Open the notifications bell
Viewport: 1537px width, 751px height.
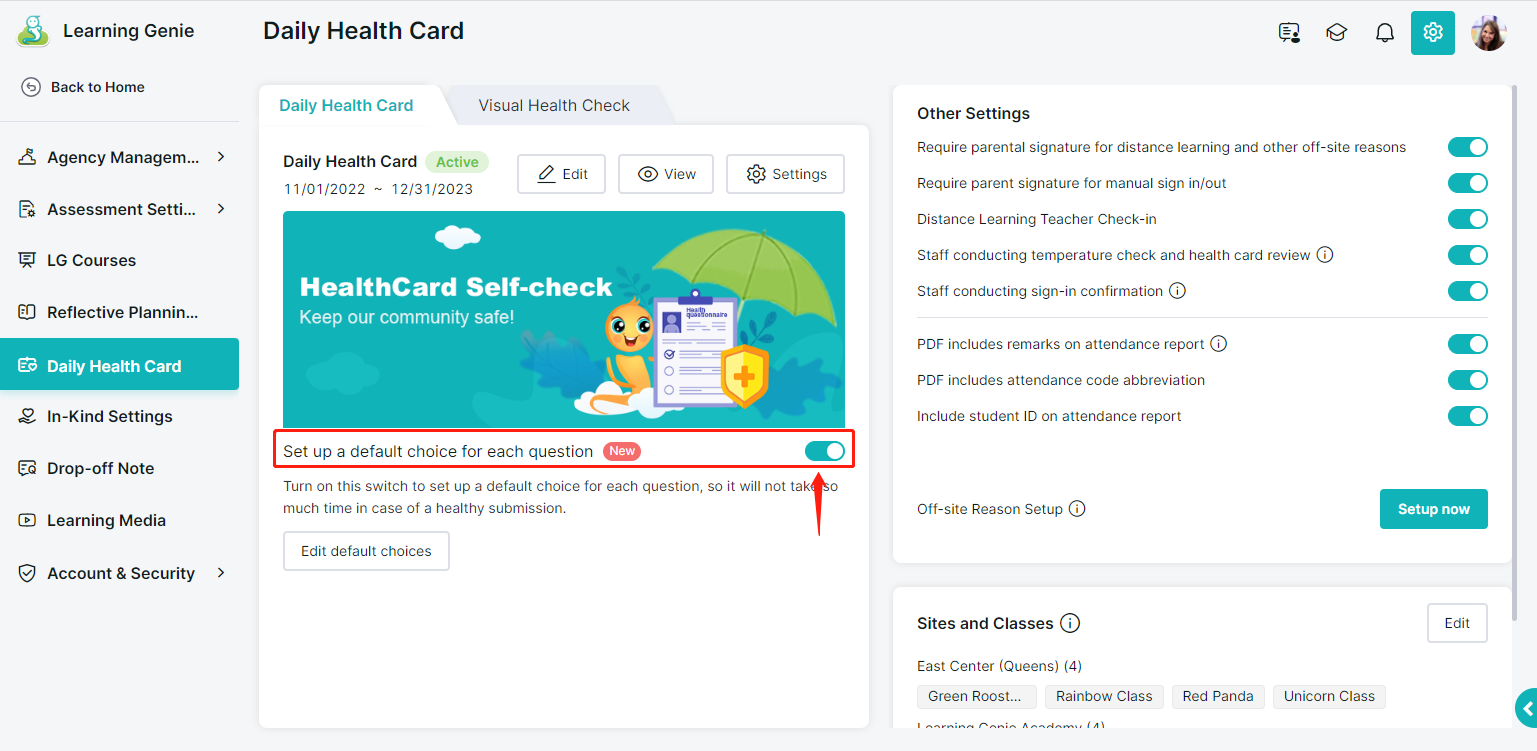coord(1385,33)
